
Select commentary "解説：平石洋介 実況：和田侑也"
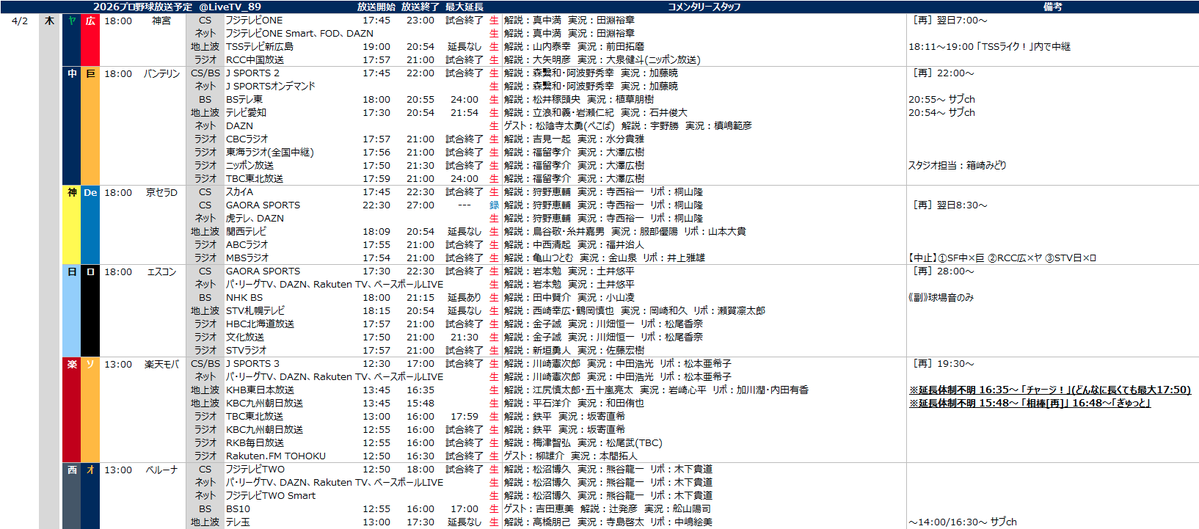(x=574, y=403)
